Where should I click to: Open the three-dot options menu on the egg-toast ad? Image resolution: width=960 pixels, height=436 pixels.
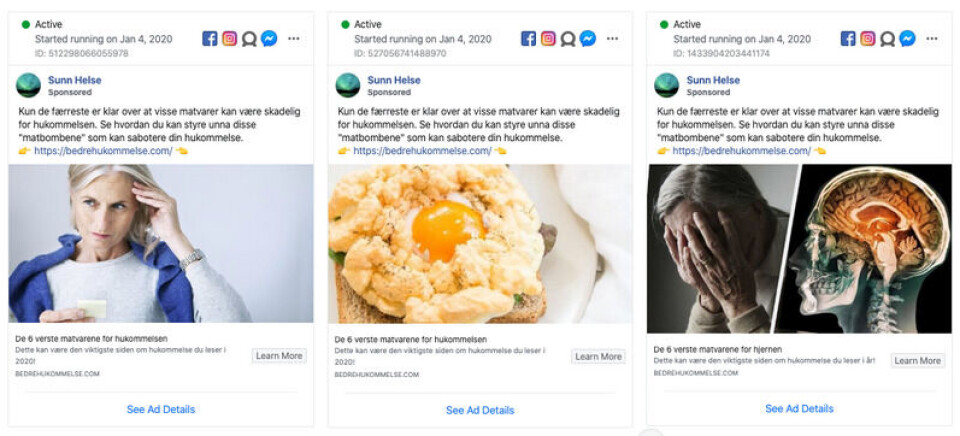(612, 39)
